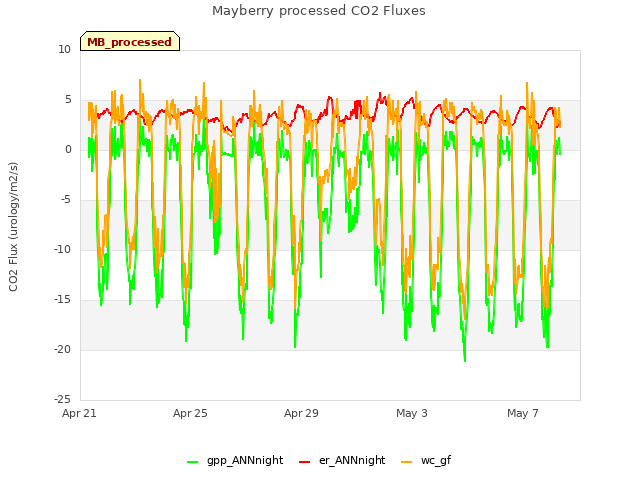The image size is (640, 480).
Task: Click the MB_processed annotation label
Action: pos(130,41)
